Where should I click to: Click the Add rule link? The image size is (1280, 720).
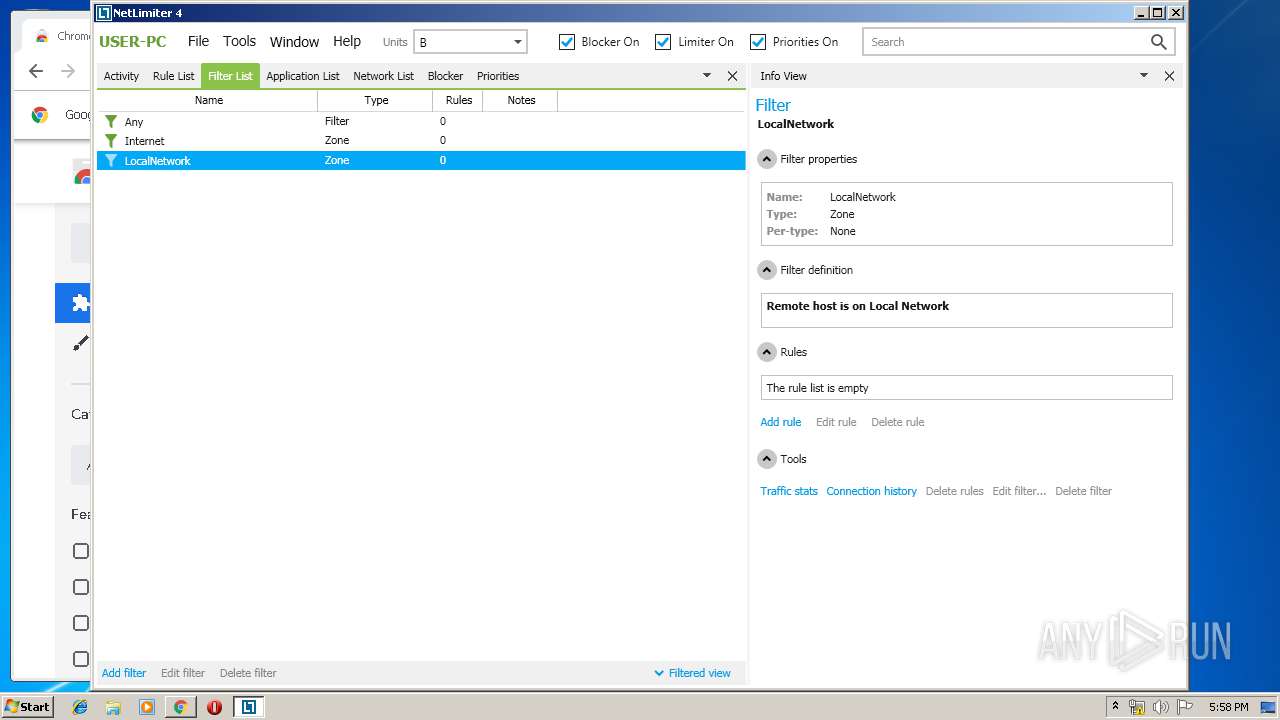pos(781,422)
